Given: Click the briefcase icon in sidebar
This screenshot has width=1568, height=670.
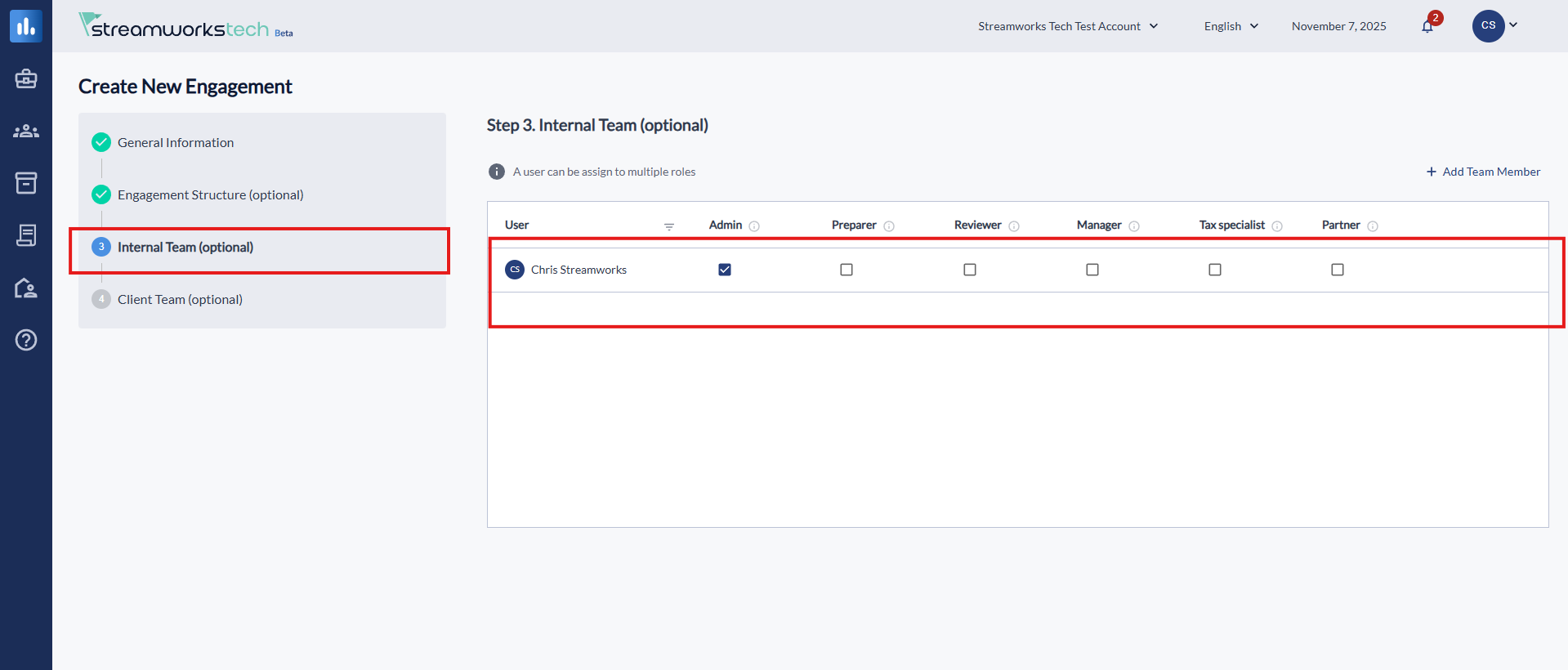Looking at the screenshot, I should point(26,79).
